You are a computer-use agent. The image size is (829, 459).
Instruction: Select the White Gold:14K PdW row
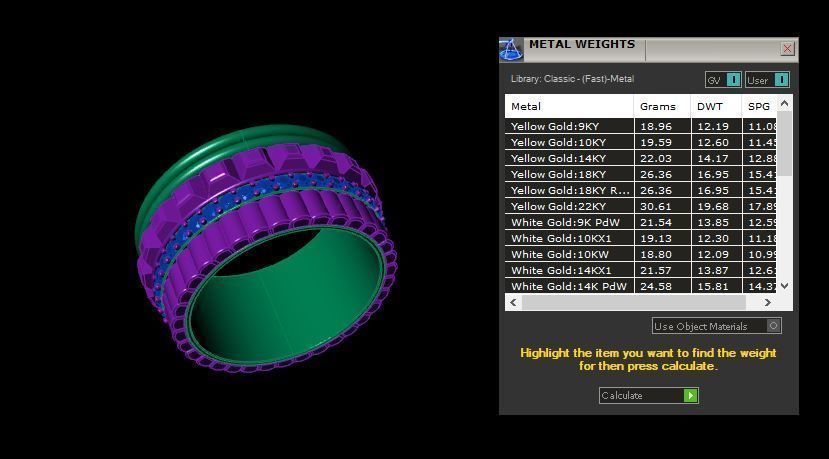tap(641, 286)
